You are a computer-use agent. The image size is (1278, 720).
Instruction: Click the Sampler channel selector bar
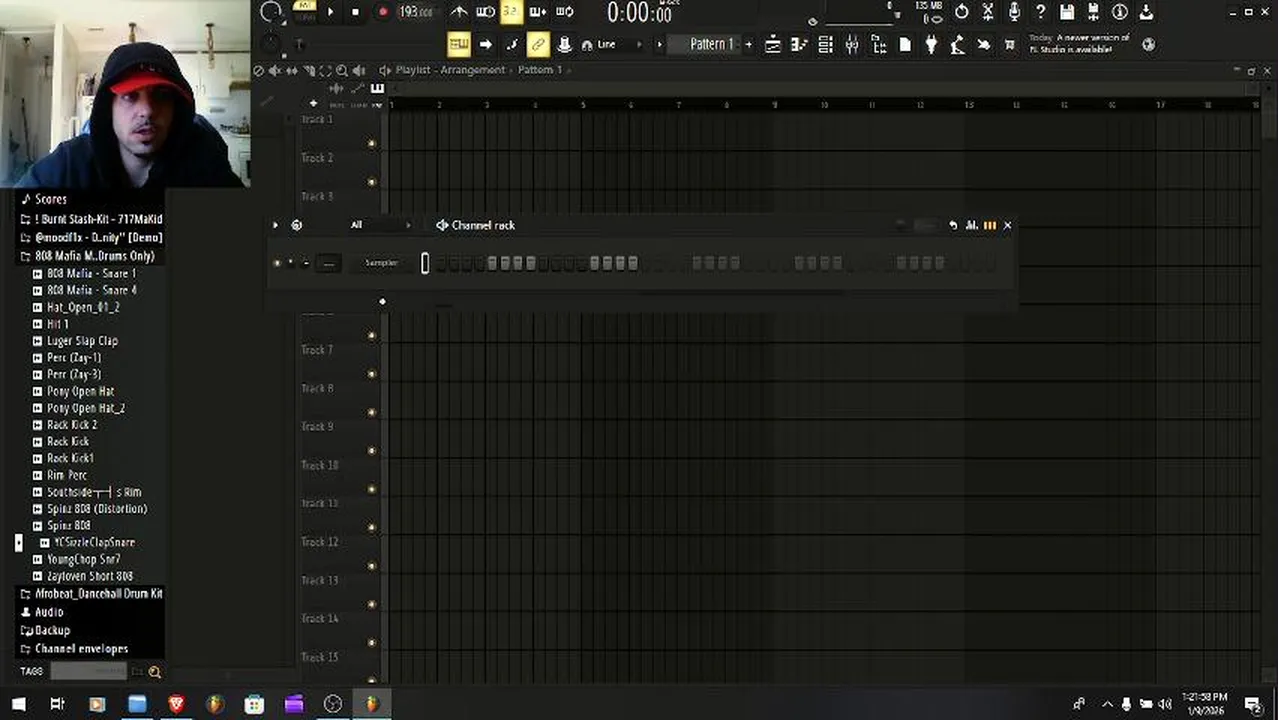click(x=425, y=263)
